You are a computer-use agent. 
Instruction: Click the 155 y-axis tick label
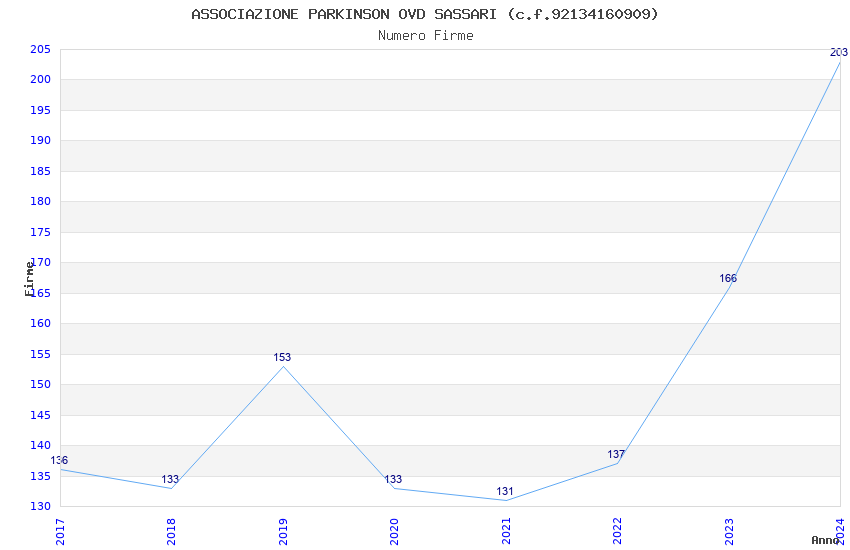point(41,354)
